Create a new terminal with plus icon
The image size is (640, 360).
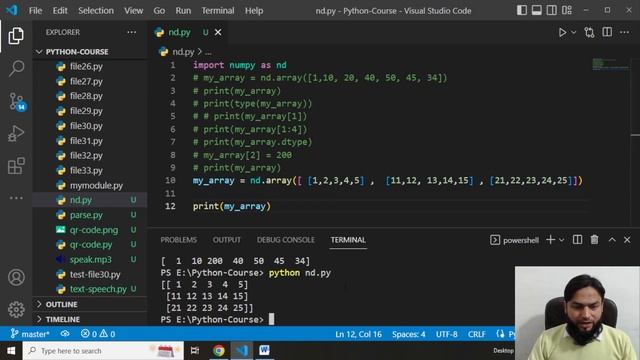coord(550,240)
